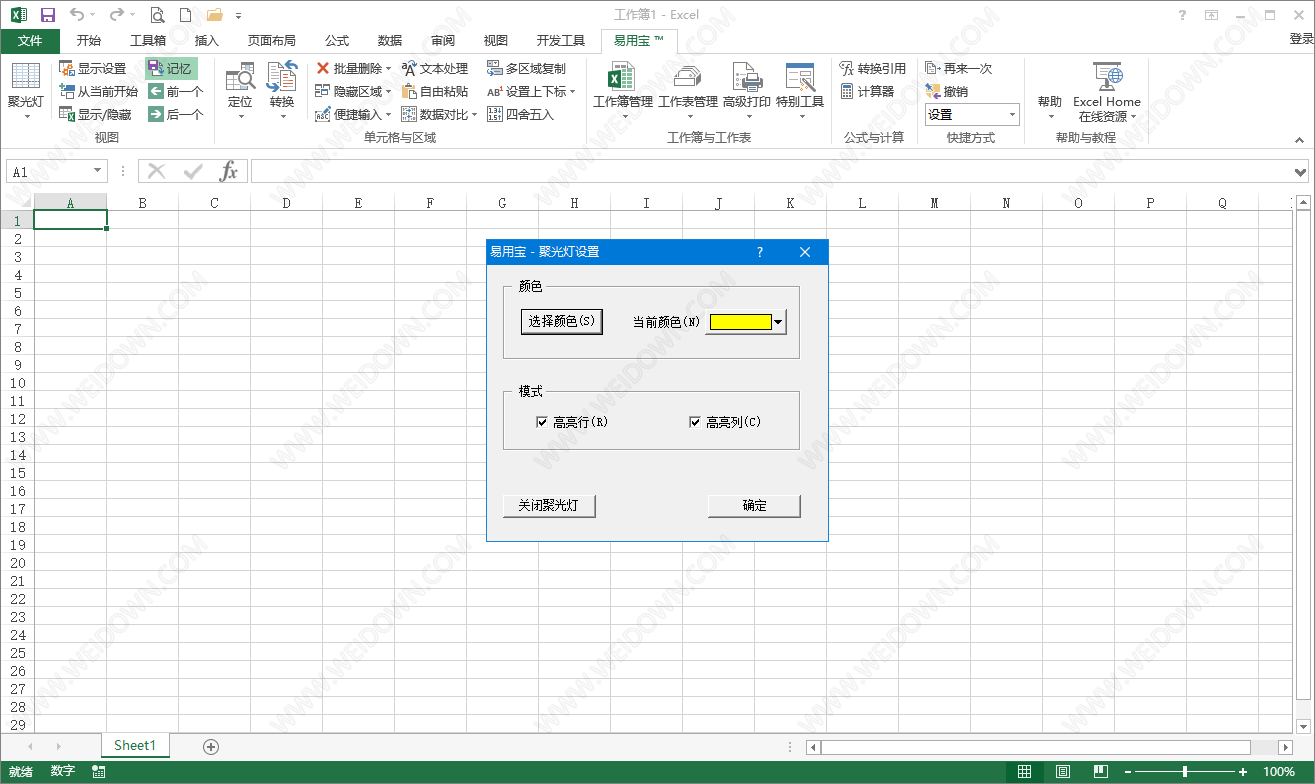Screen dimensions: 1315x784
Task: Click the zoom slider handle
Action: click(1185, 771)
